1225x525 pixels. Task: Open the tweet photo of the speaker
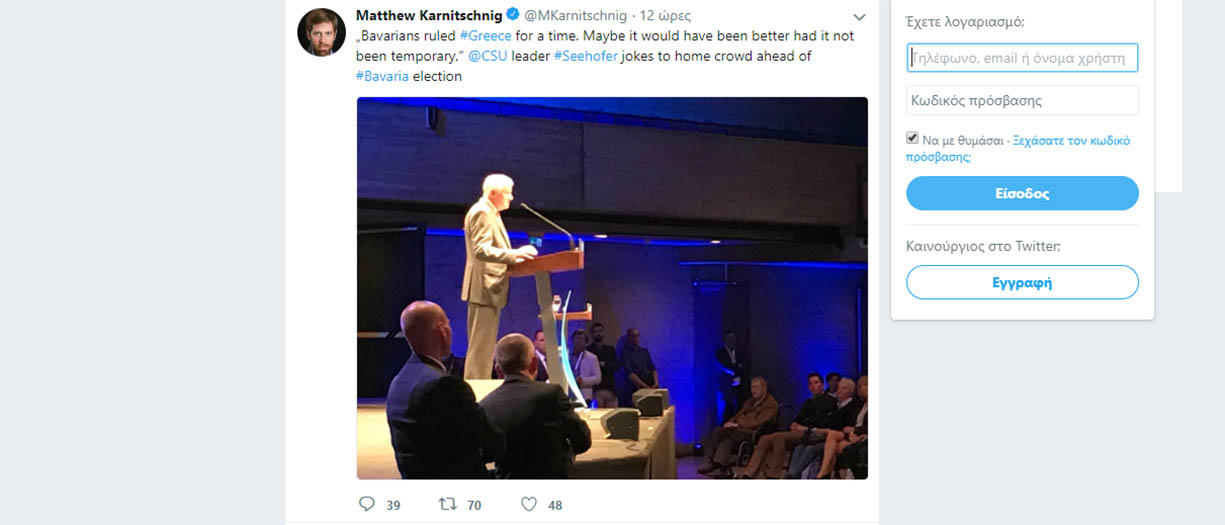coord(612,288)
